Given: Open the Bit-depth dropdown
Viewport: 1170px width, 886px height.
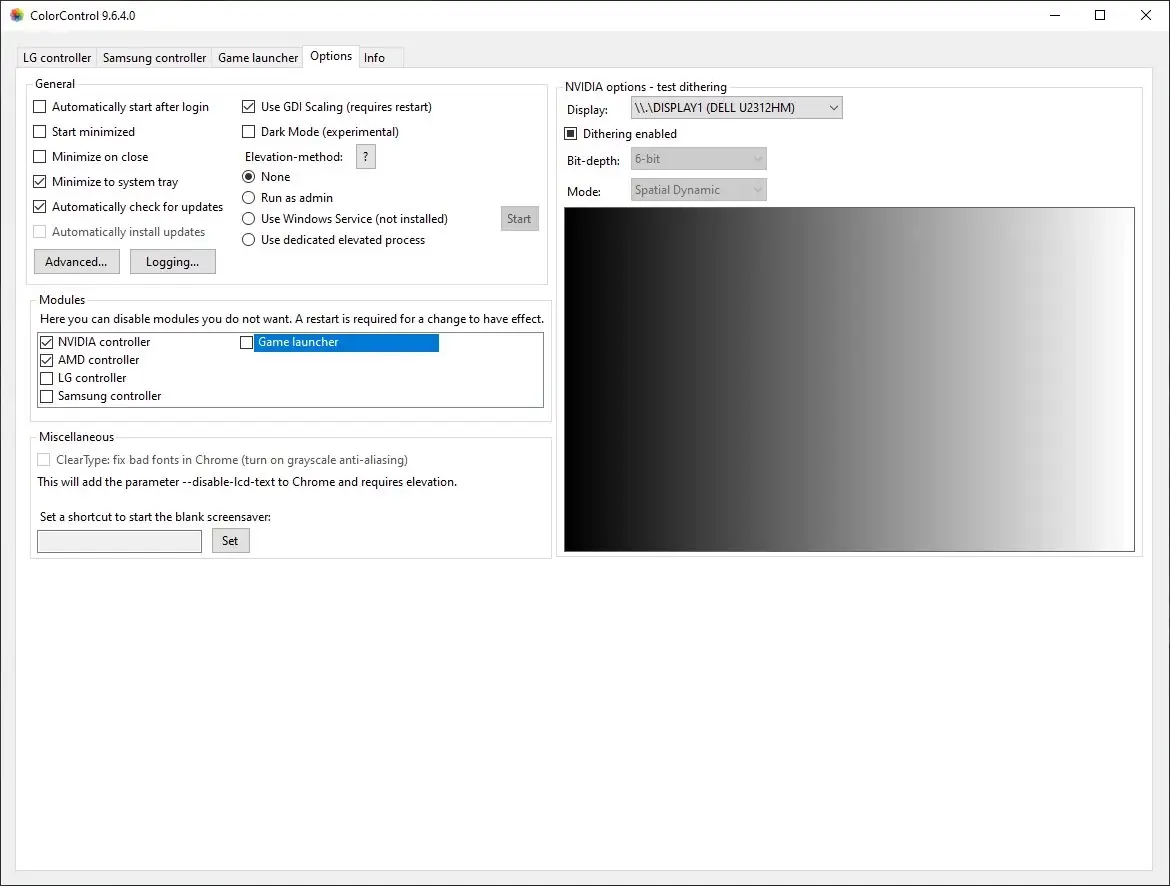Looking at the screenshot, I should point(757,158).
